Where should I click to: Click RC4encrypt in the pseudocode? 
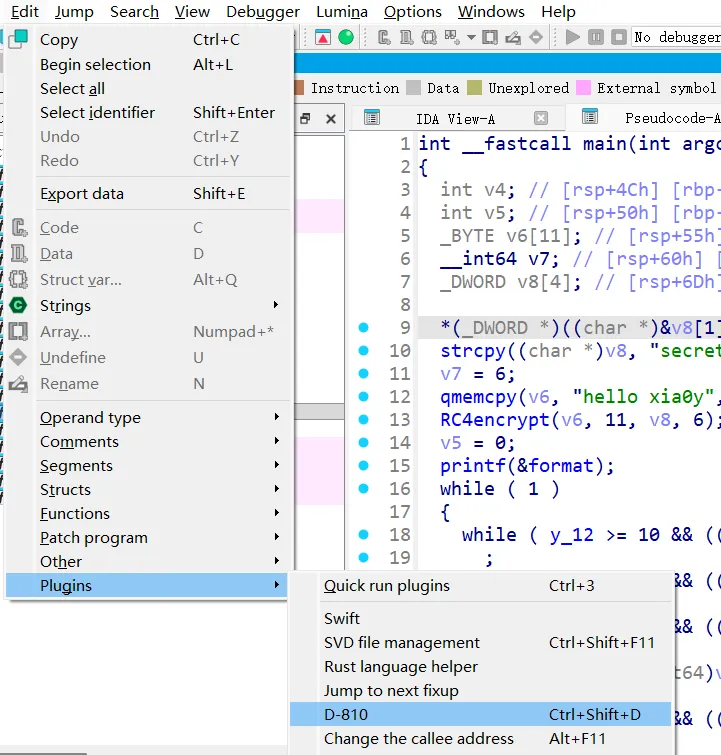[495, 420]
